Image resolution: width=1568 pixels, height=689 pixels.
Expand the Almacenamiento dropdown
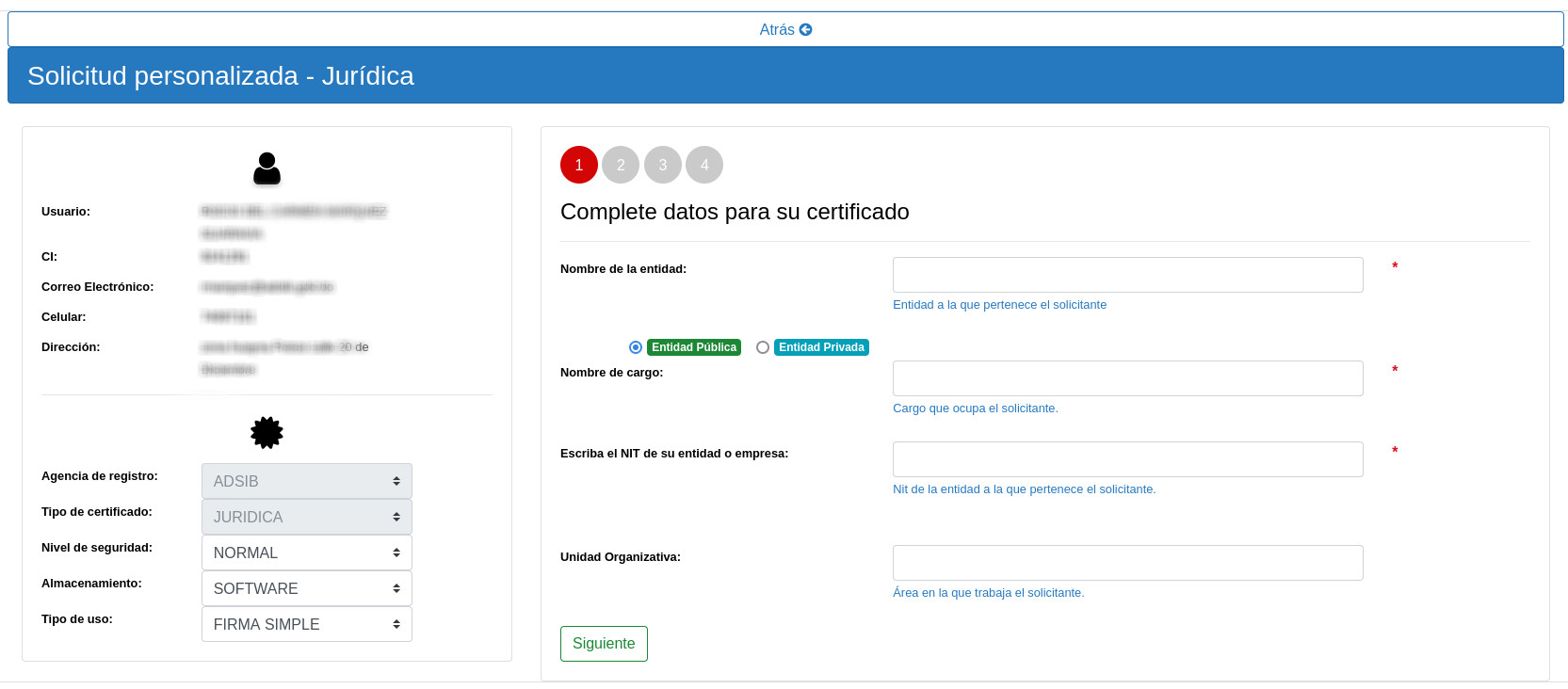306,588
